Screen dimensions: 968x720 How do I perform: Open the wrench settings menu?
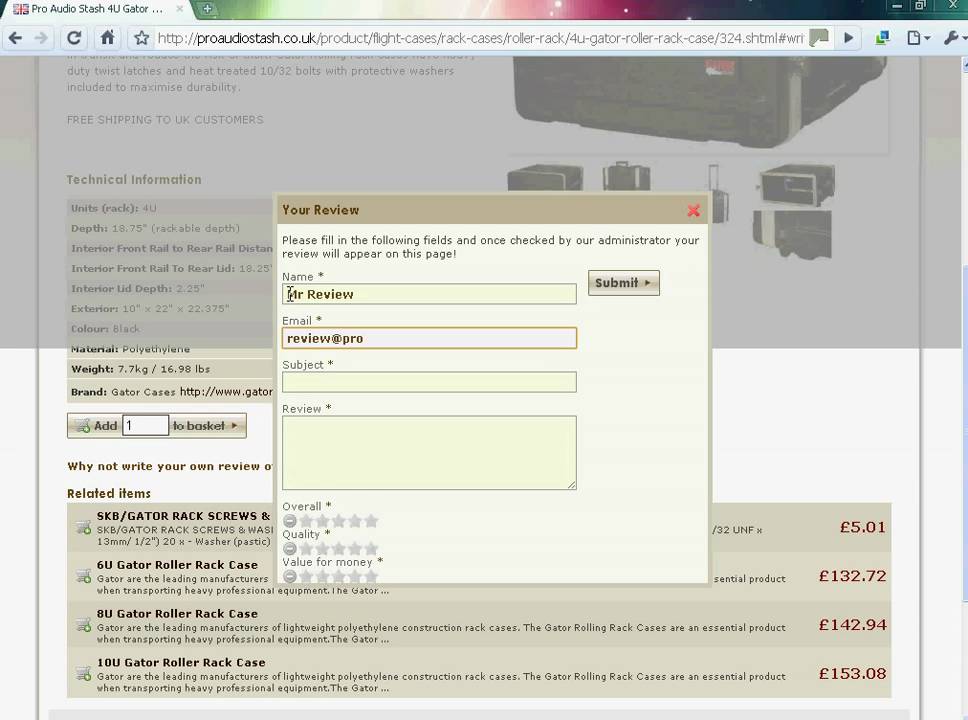[954, 38]
